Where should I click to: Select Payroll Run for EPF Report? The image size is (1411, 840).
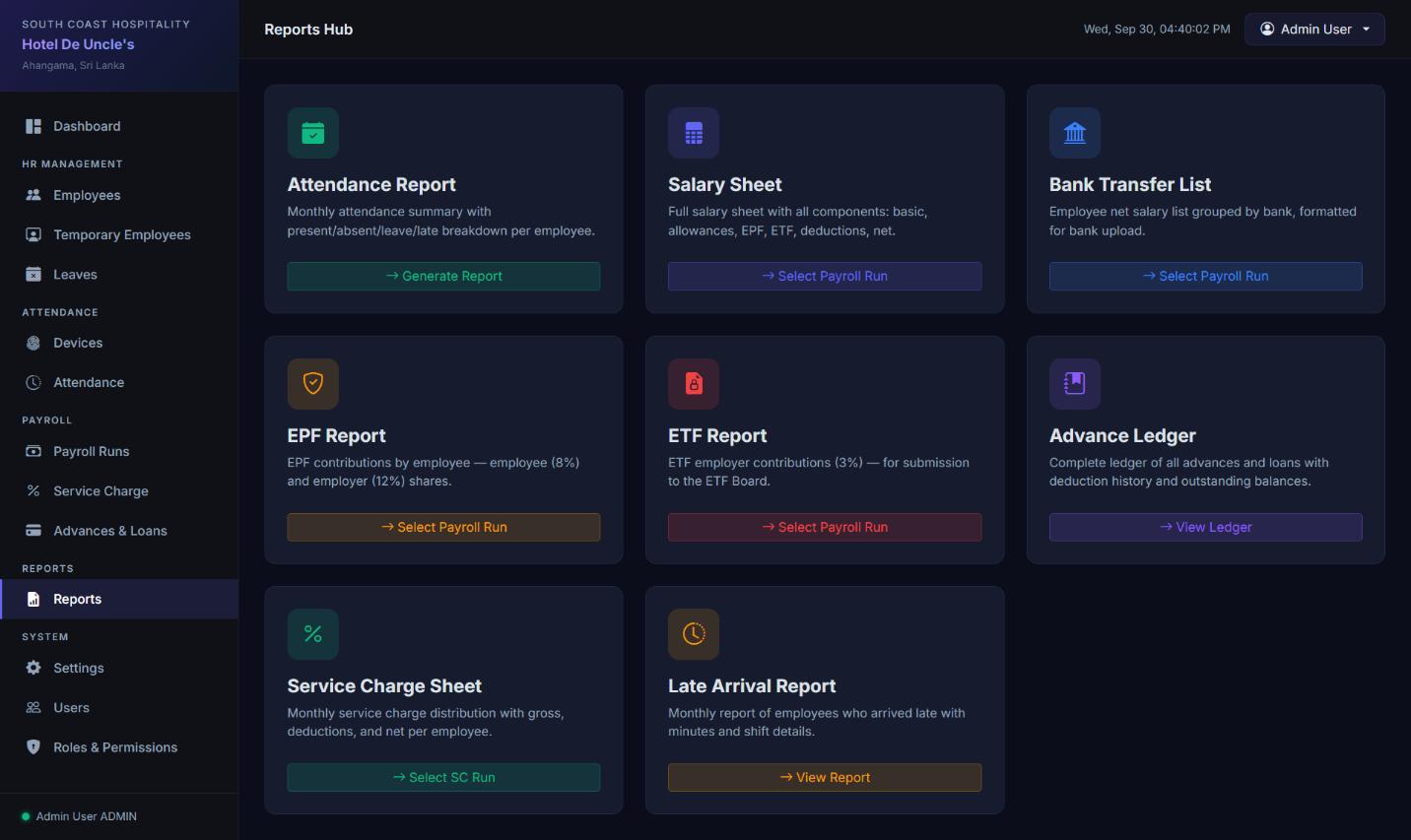click(x=443, y=527)
